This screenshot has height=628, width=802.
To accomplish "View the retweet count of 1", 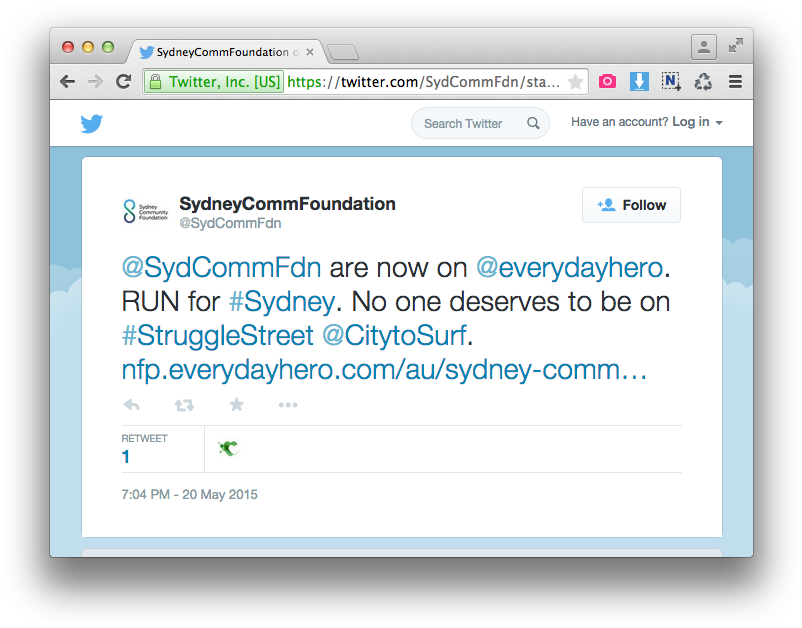I will [x=125, y=457].
